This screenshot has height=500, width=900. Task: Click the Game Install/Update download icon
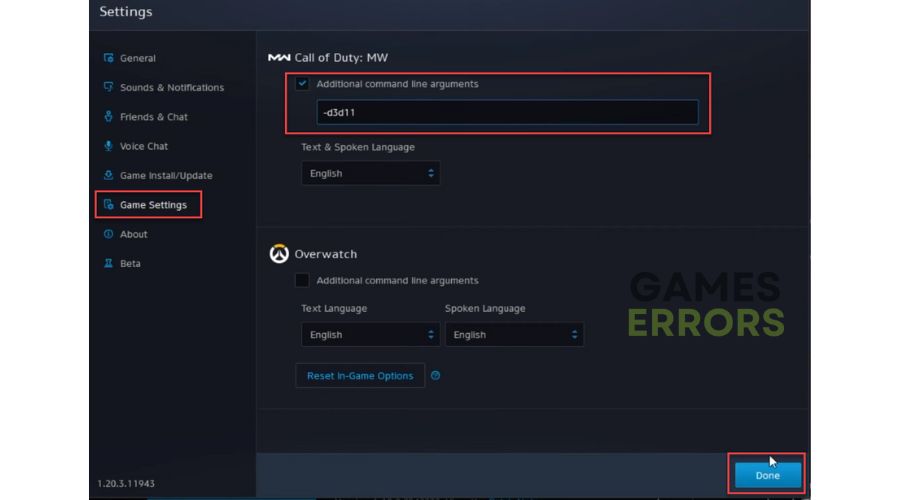click(x=108, y=175)
